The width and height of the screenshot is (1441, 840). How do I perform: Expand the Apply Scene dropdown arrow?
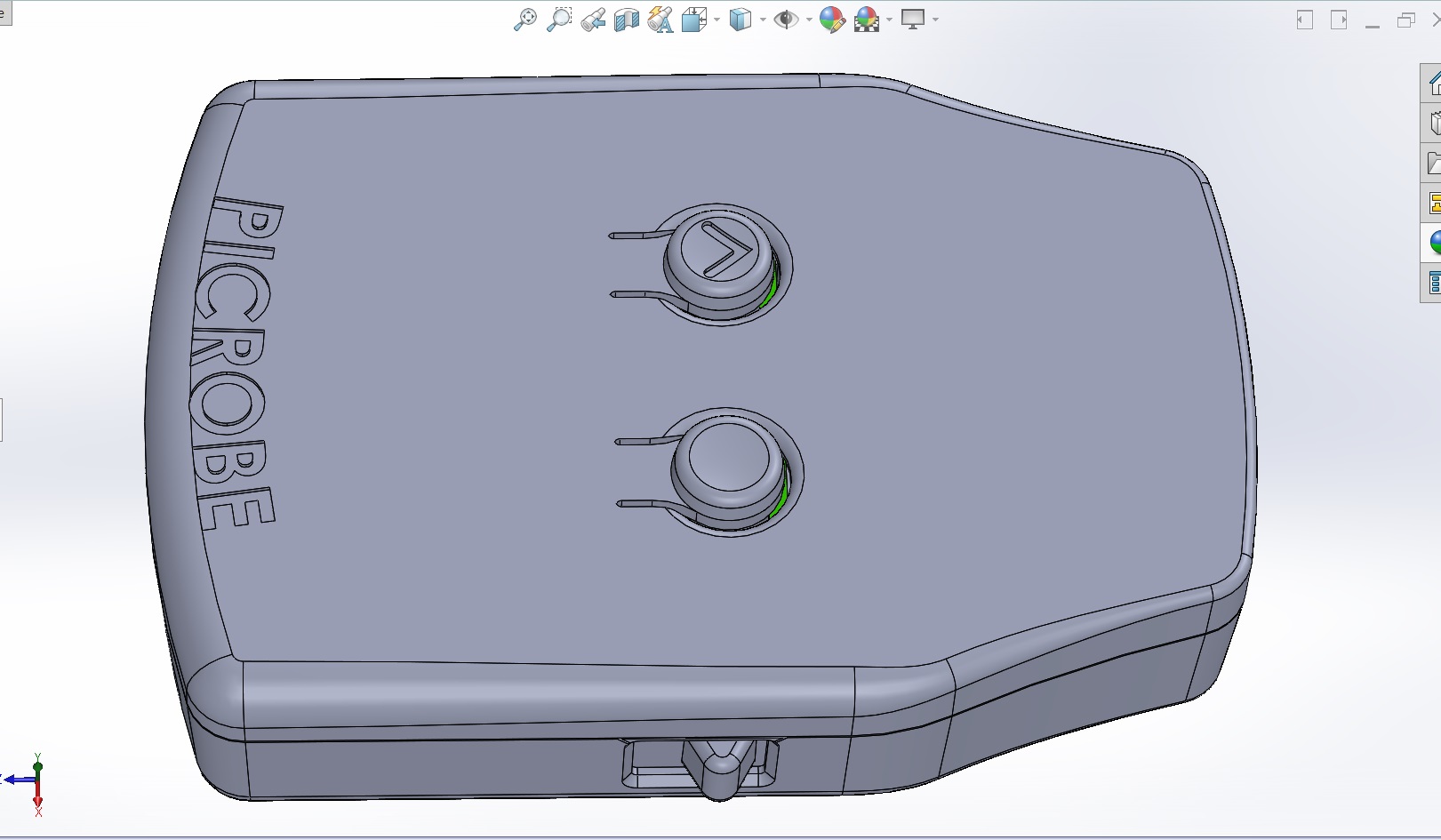tap(889, 20)
